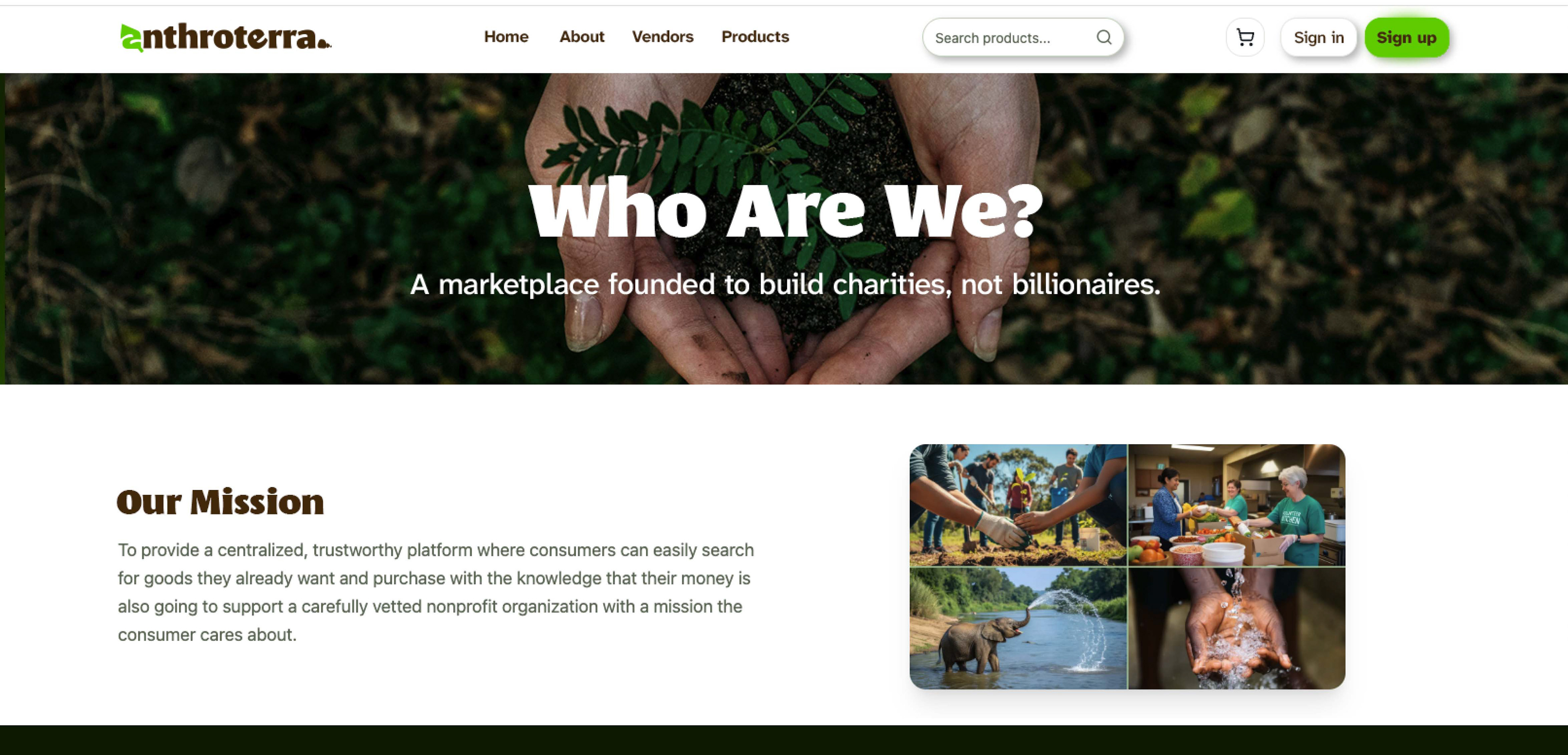
Task: Focus the Search products input field
Action: [1022, 38]
